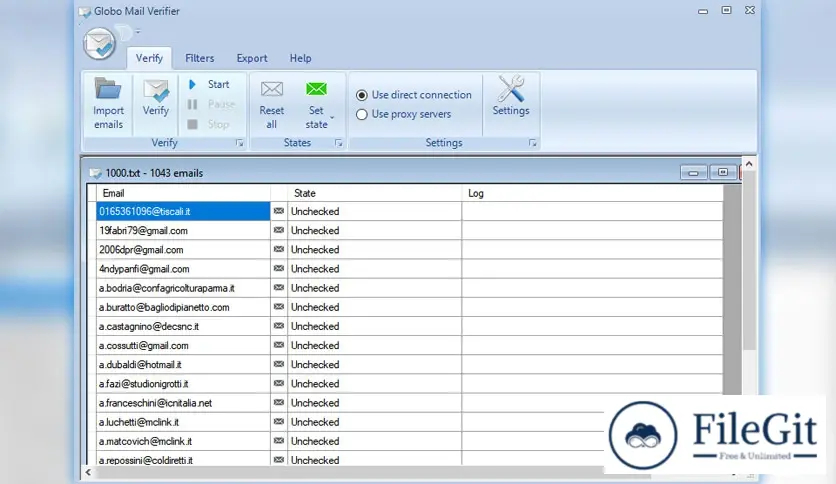
Task: Select Use proxy servers radio button
Action: (x=362, y=114)
